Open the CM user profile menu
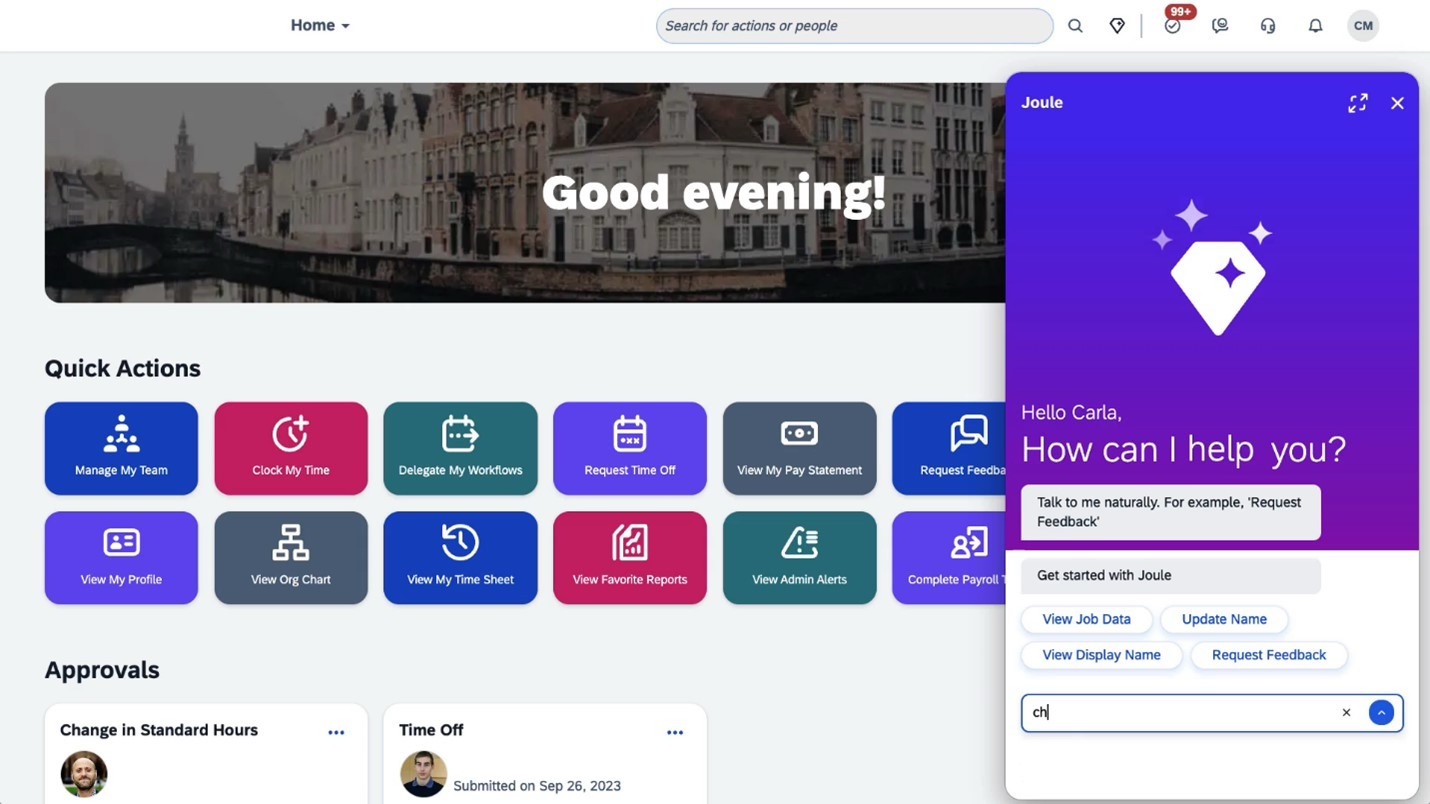Screen dimensions: 1430x804 pyautogui.click(x=1362, y=26)
